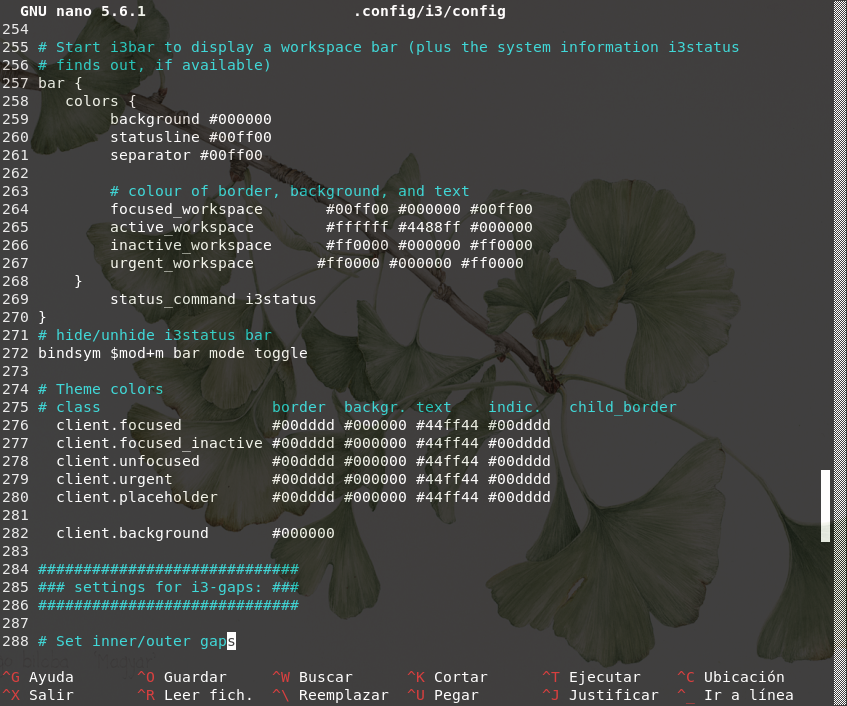
Task: Select the ^\ Reemplazar replace shortcut
Action: (x=330, y=695)
